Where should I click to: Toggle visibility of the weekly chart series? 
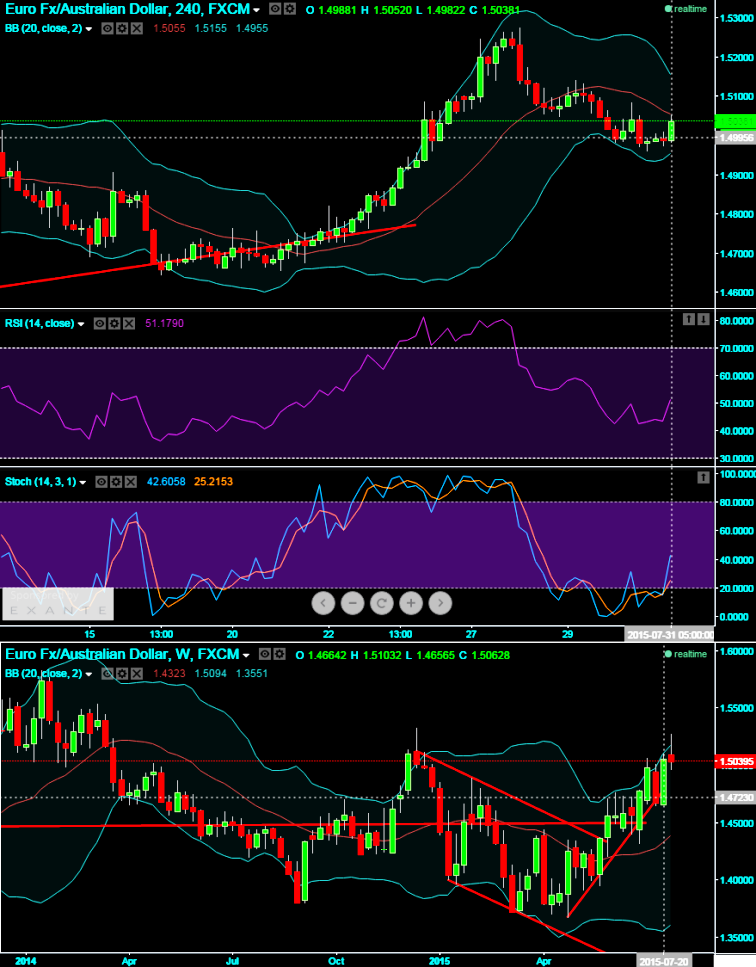point(265,654)
